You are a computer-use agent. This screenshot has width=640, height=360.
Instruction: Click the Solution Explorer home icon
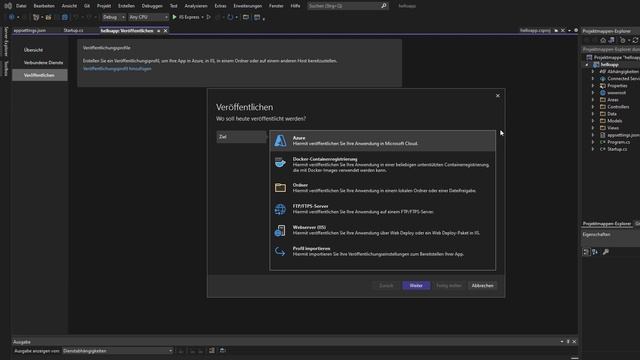click(603, 40)
